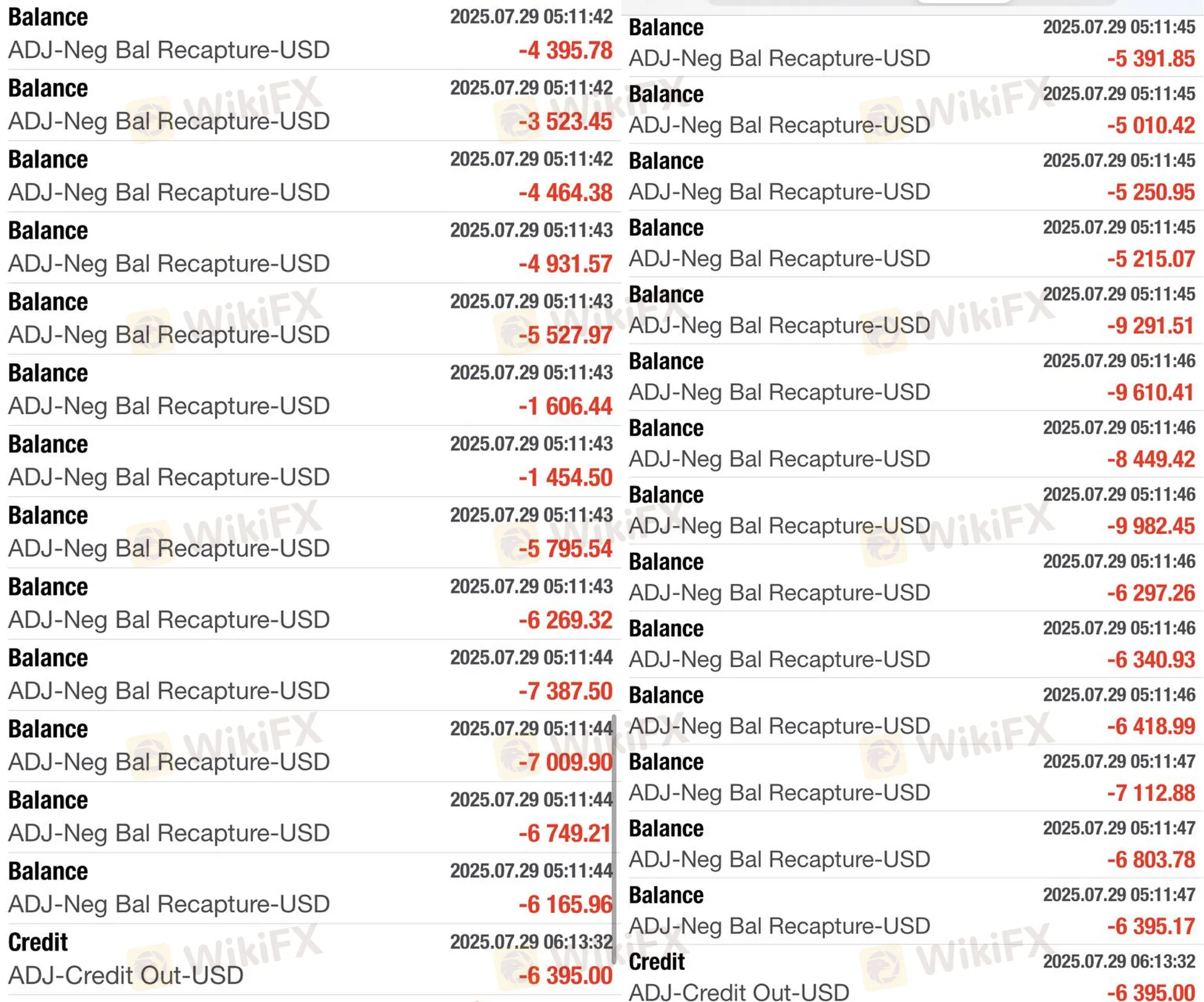Click the left list's vertical scrollbar
The height and width of the screenshot is (1002, 1204).
tap(614, 837)
